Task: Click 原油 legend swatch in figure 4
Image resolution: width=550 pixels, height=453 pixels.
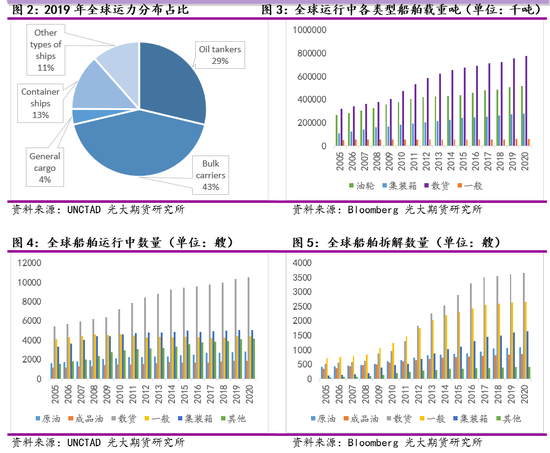Action: [x=38, y=418]
